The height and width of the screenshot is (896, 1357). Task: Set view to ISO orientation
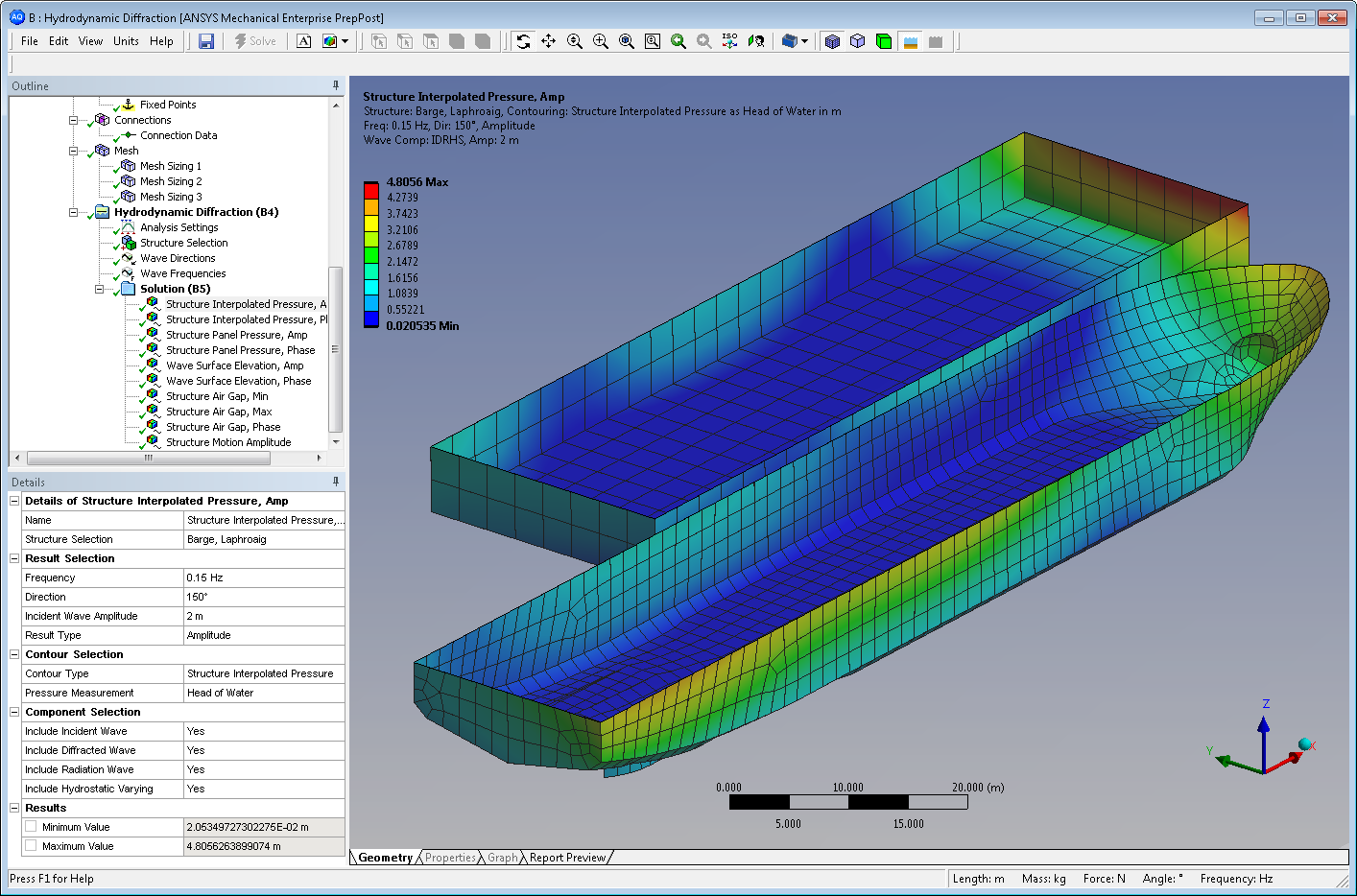[729, 41]
